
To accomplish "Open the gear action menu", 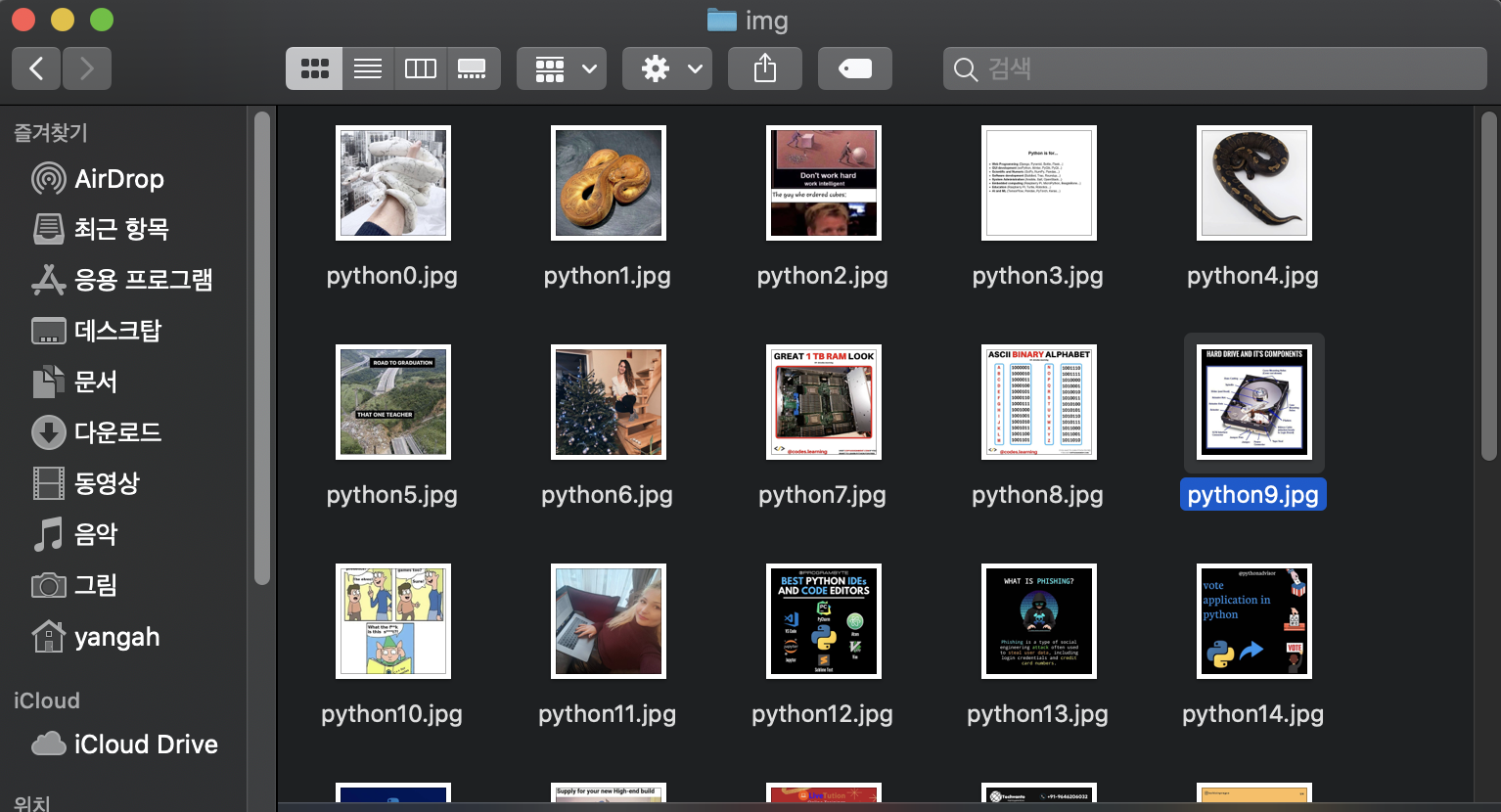I will [667, 68].
